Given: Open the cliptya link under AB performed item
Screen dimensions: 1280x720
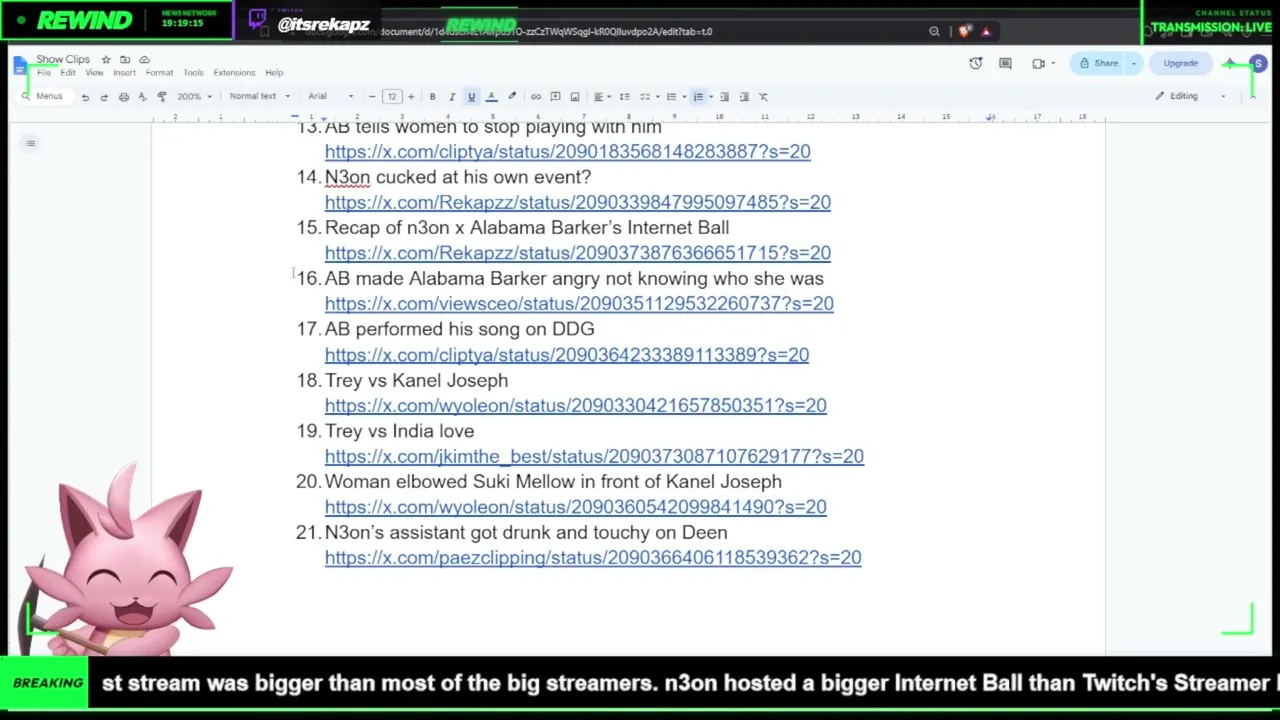Looking at the screenshot, I should [567, 355].
